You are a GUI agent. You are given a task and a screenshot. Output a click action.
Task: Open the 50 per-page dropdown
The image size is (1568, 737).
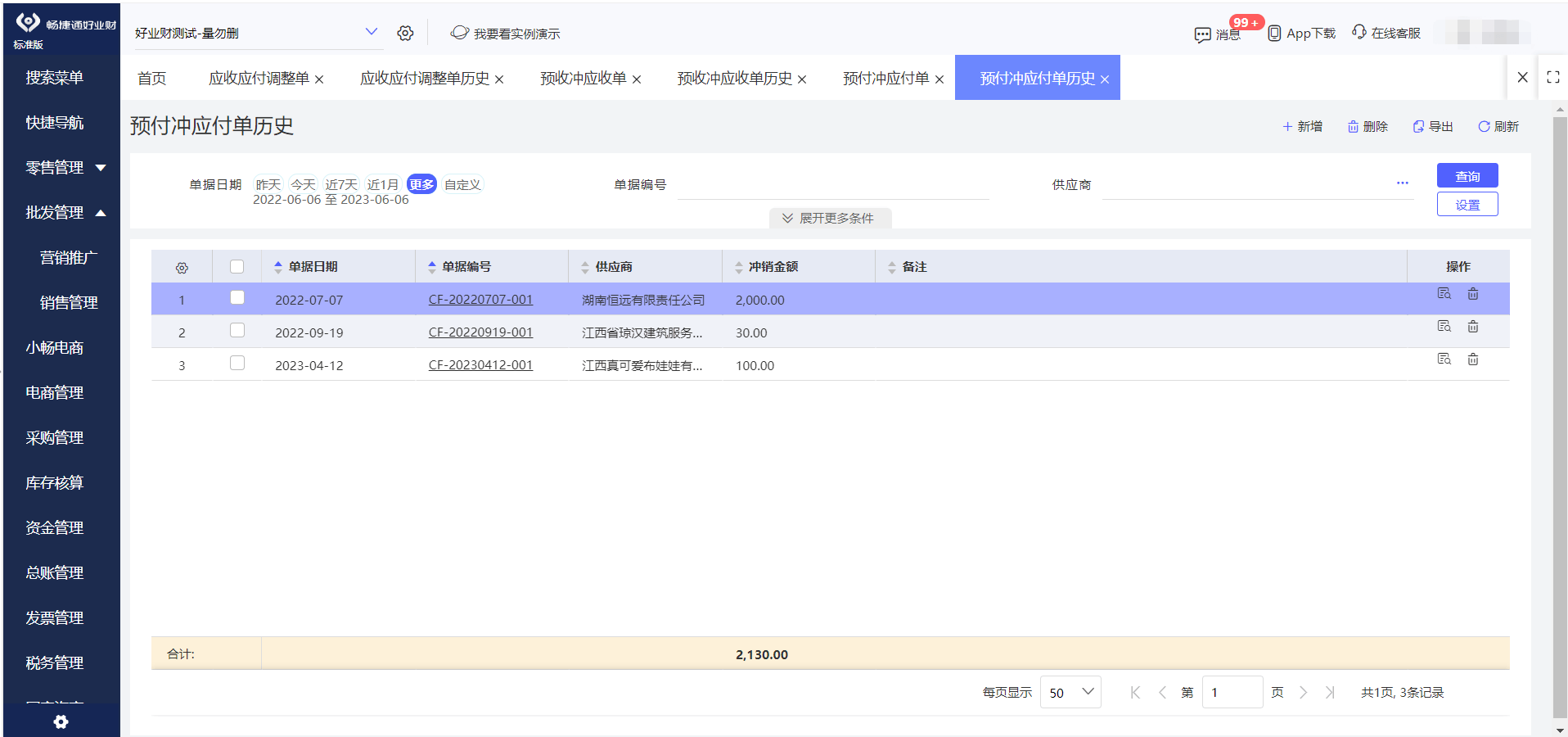click(1070, 692)
